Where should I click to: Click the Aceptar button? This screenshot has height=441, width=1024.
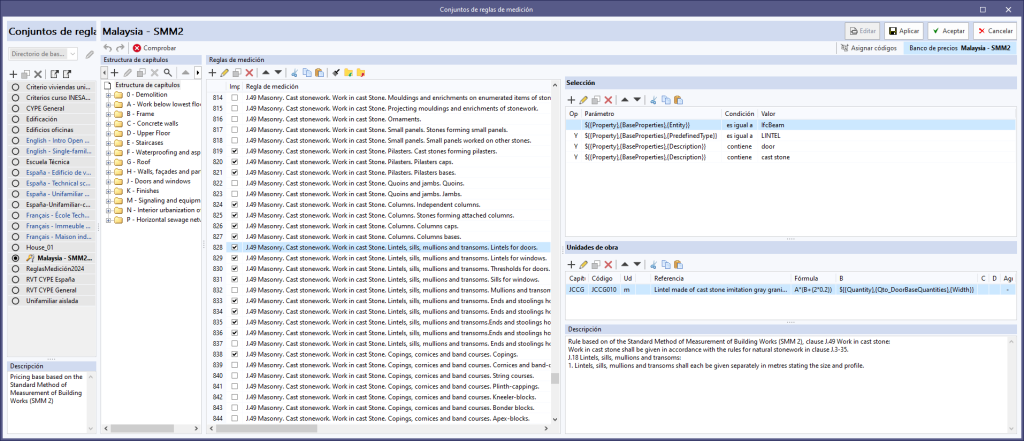coord(947,32)
